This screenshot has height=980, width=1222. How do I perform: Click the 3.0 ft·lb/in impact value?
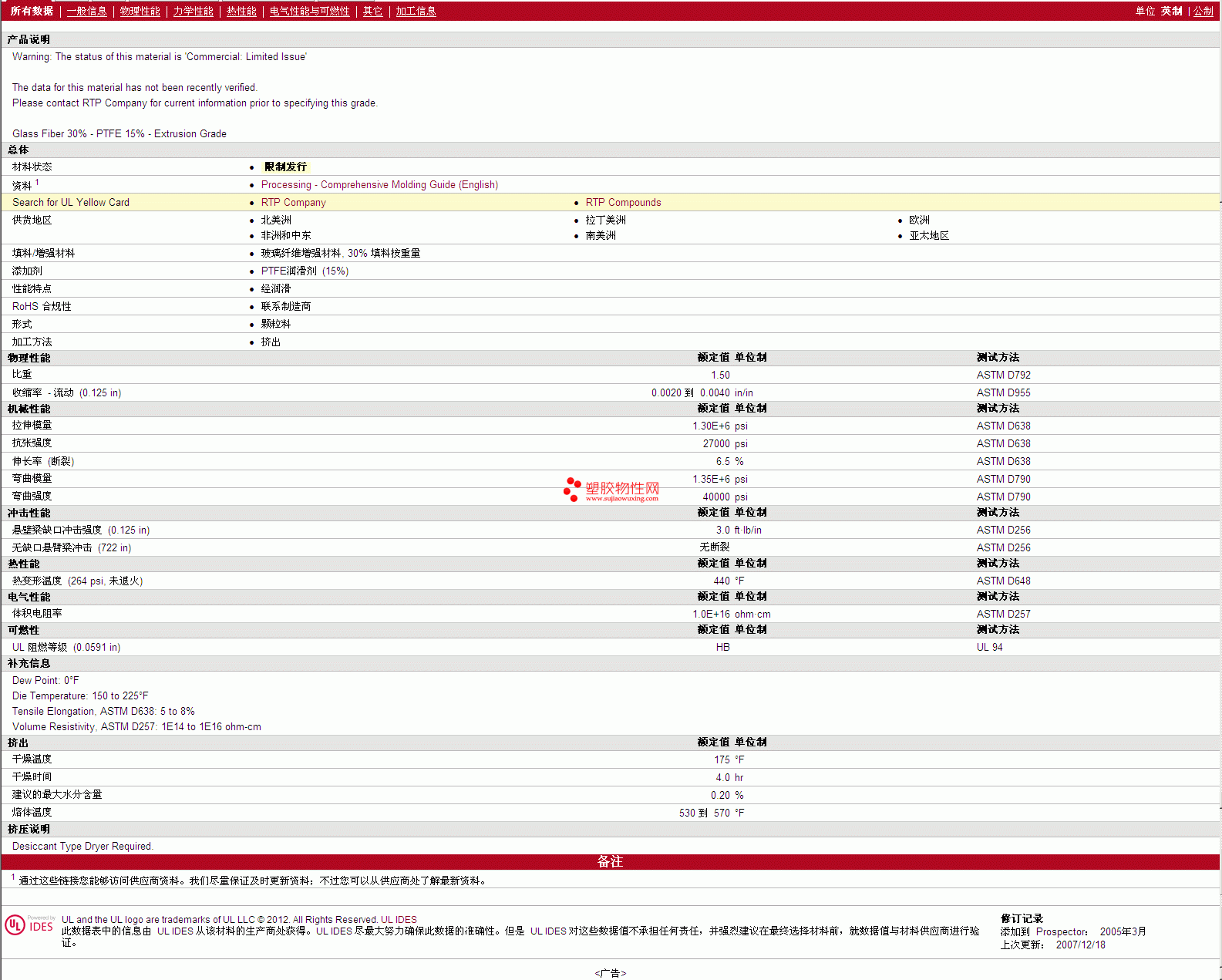click(739, 530)
